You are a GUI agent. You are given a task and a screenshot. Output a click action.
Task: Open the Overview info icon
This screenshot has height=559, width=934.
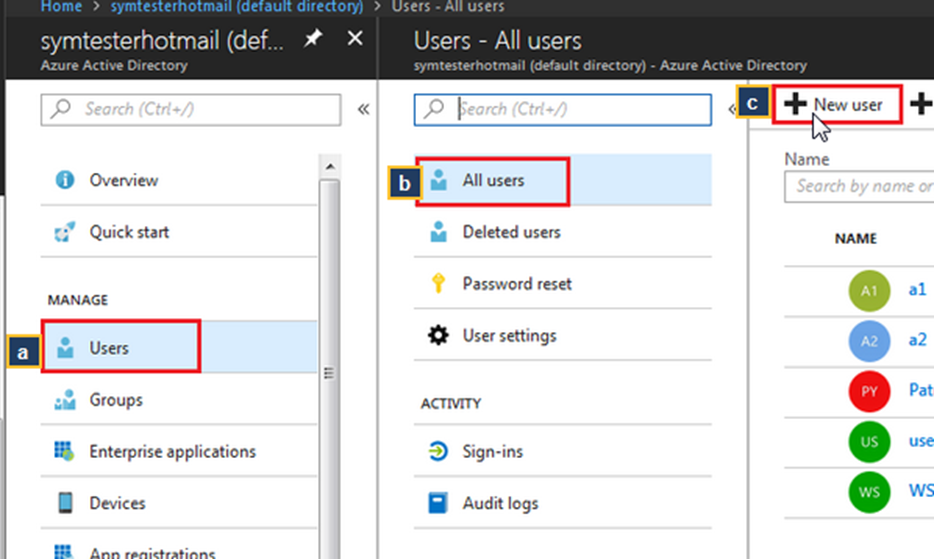click(x=66, y=180)
